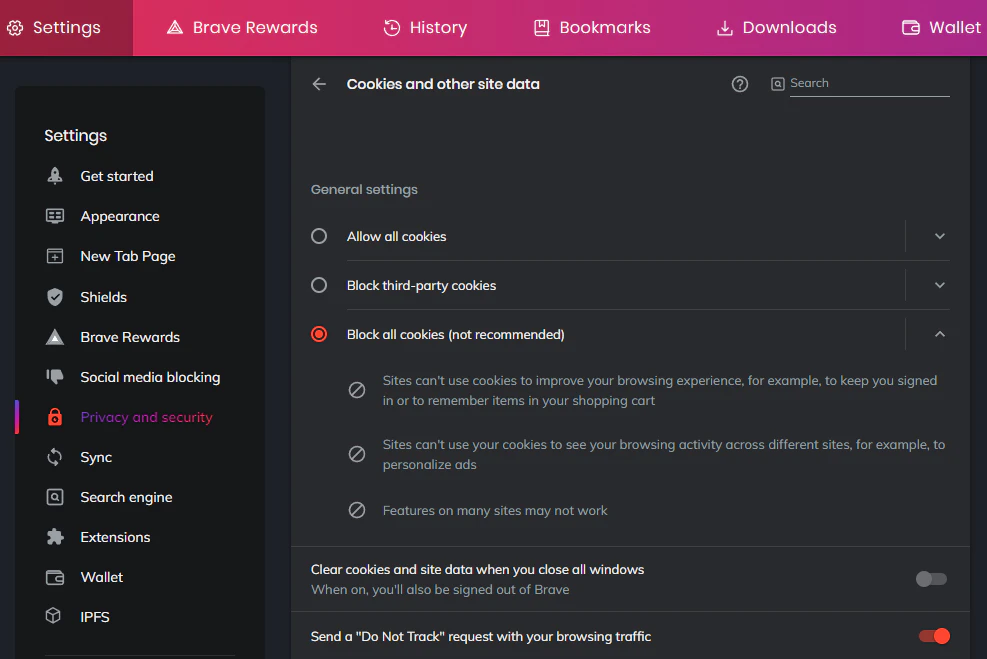Open Get started settings section
Viewport: 987px width, 659px height.
117,176
